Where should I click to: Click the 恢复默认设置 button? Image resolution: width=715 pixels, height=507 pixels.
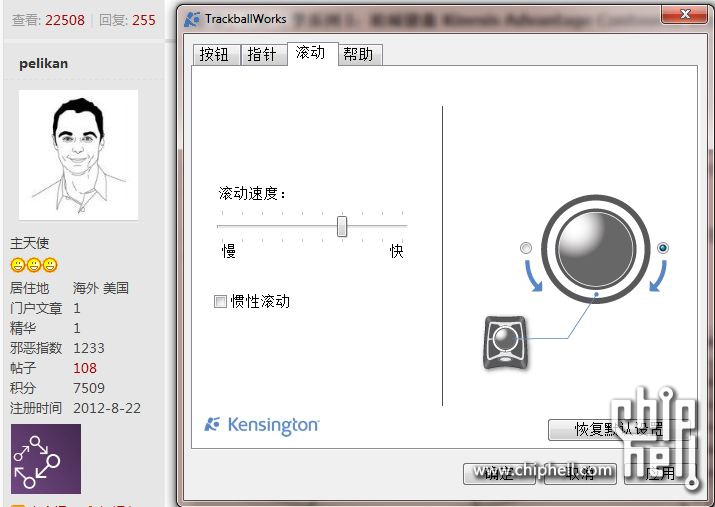[620, 429]
